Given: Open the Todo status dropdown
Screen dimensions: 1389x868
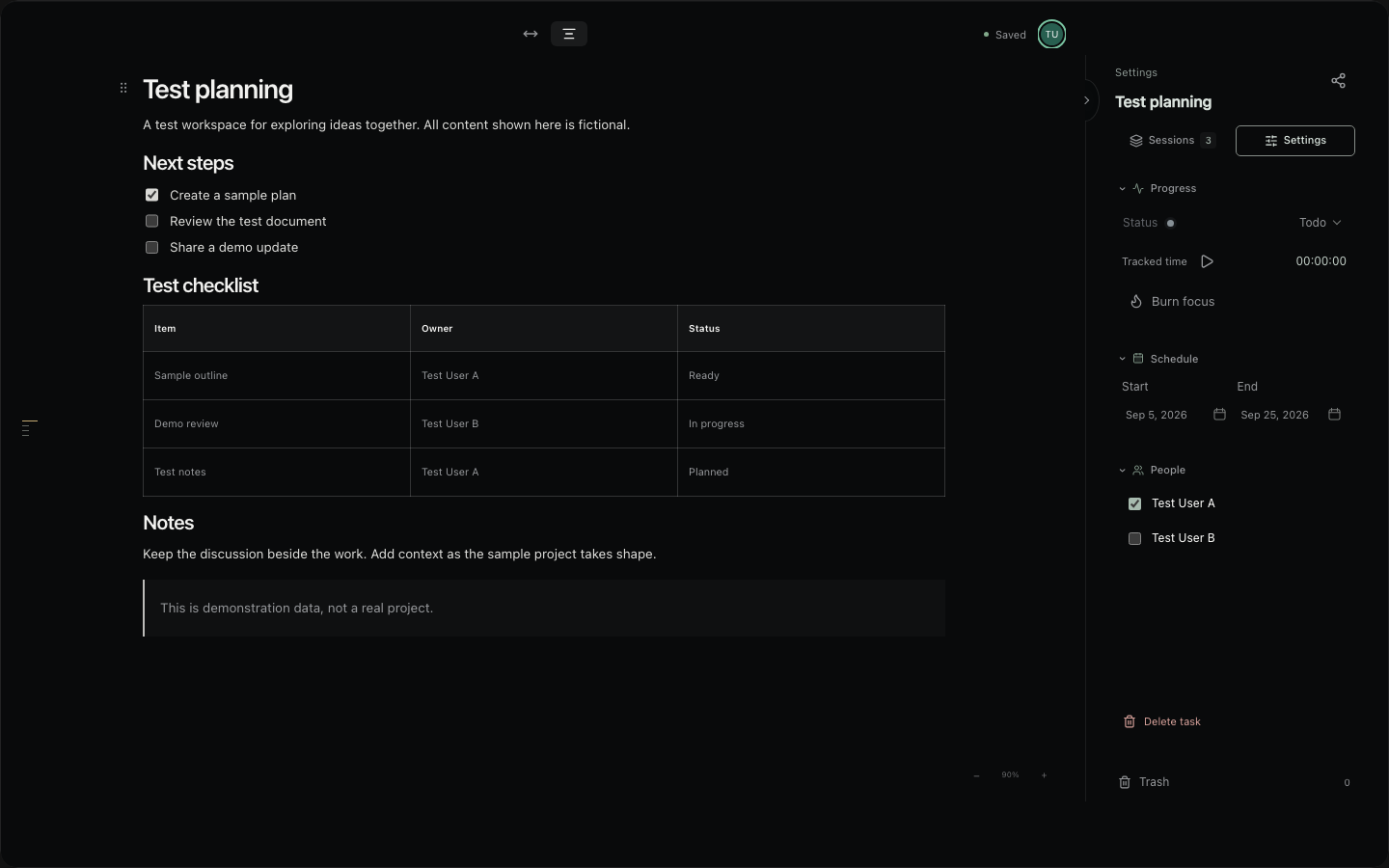Looking at the screenshot, I should click(x=1320, y=223).
